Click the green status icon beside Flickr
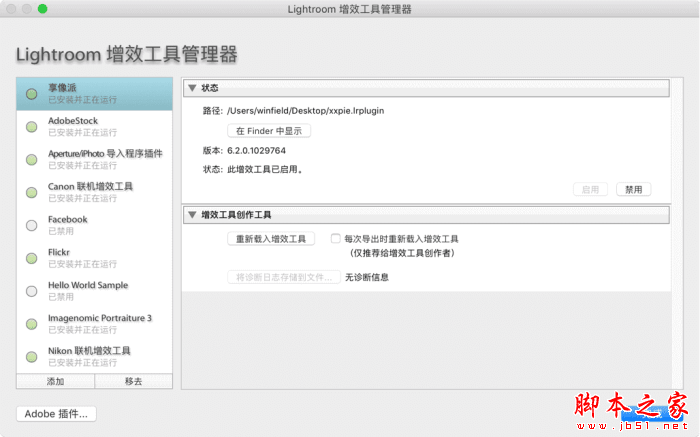Viewport: 700px width, 437px height. (32, 258)
